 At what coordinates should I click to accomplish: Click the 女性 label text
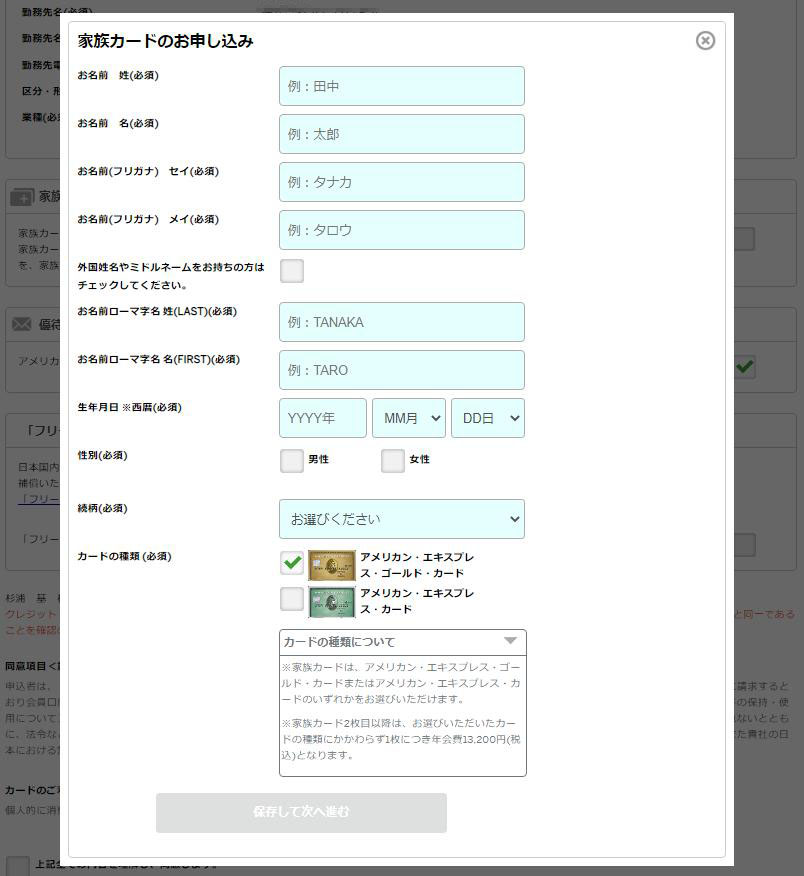coord(420,459)
